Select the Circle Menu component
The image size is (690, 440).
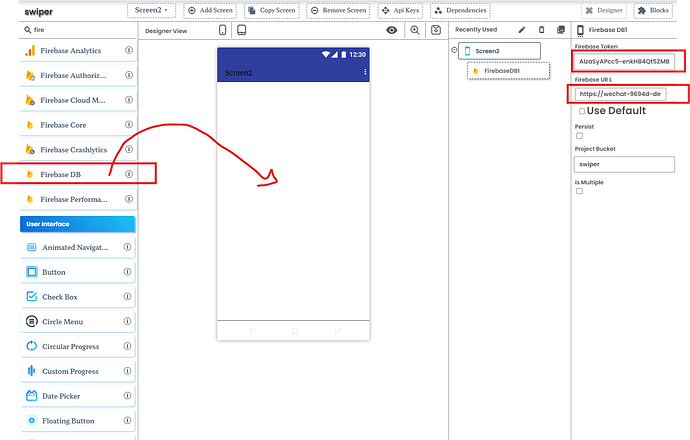click(x=78, y=322)
